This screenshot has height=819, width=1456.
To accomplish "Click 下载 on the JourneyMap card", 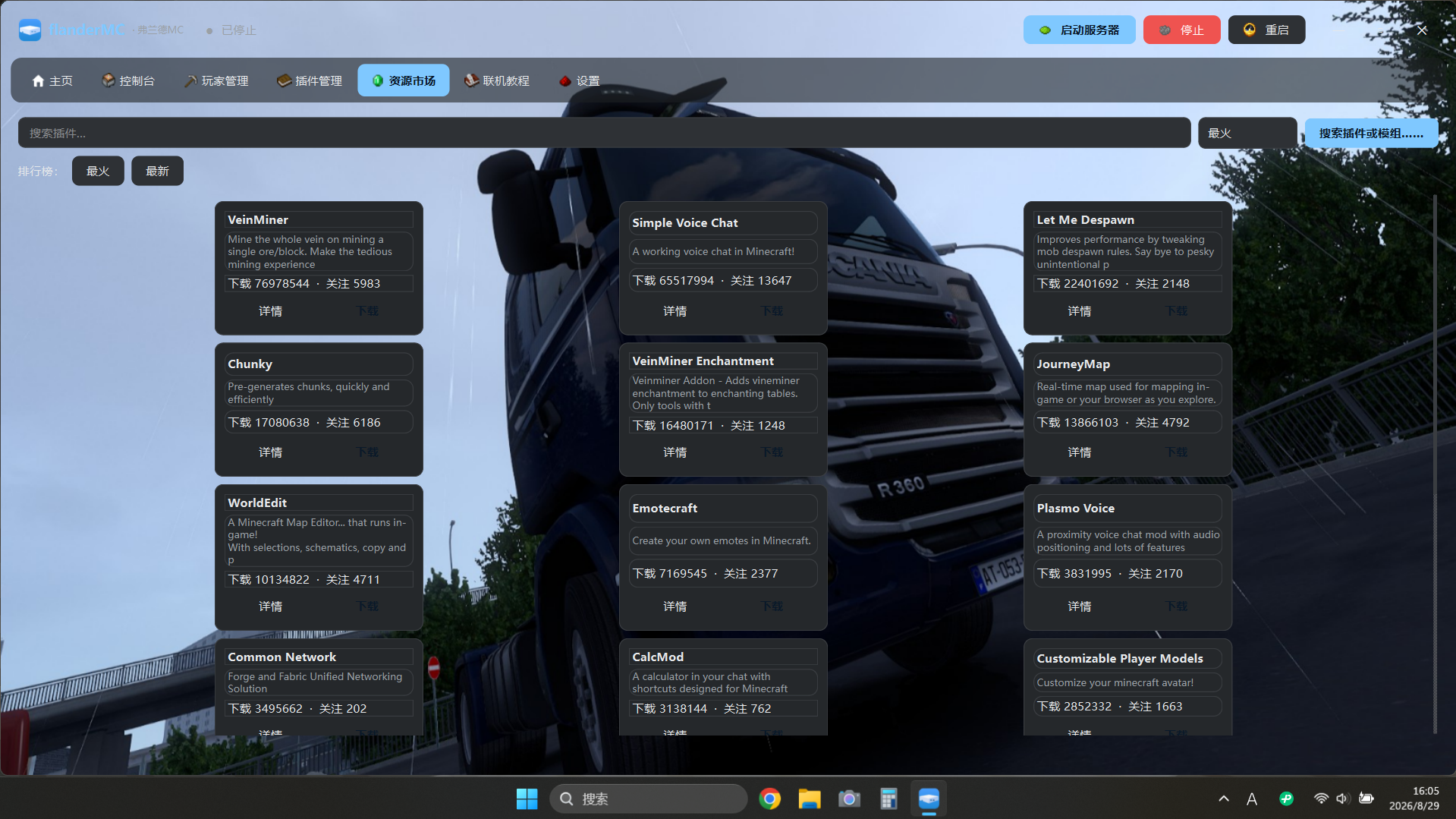I will tap(1176, 452).
